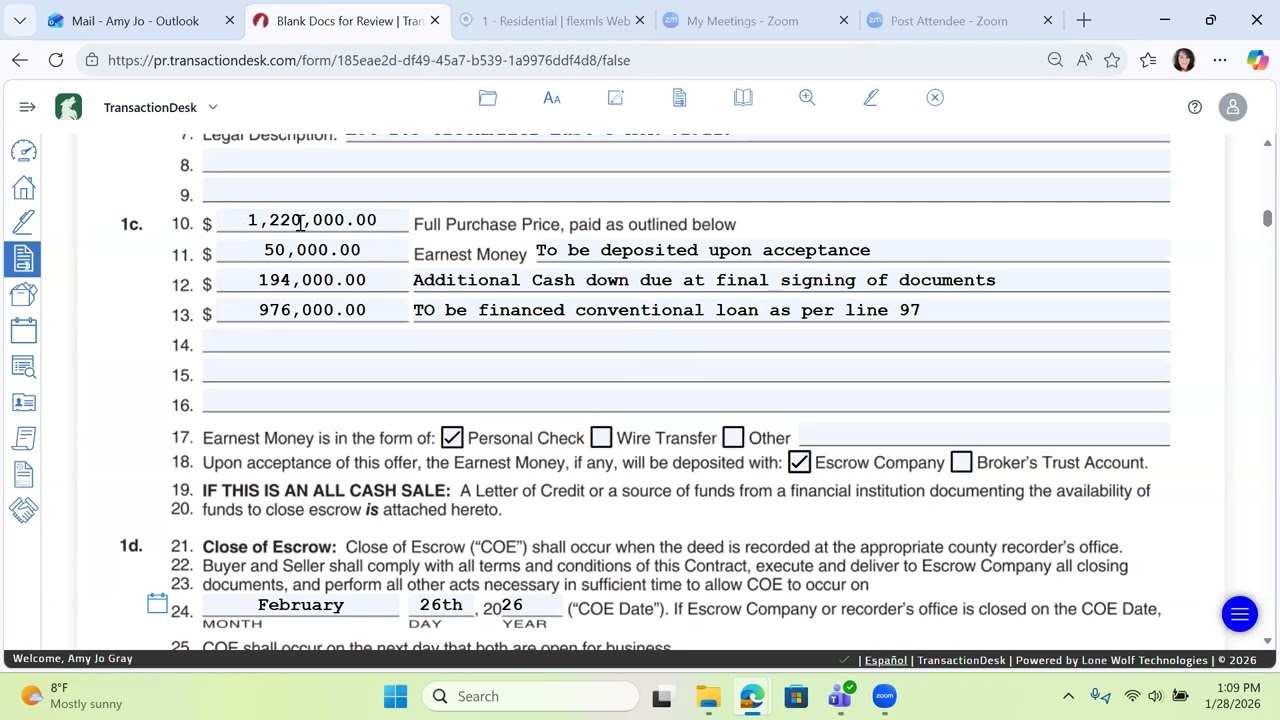Screen dimensions: 1280x720
Task: Open the Copilot icon in browser
Action: point(1257,60)
